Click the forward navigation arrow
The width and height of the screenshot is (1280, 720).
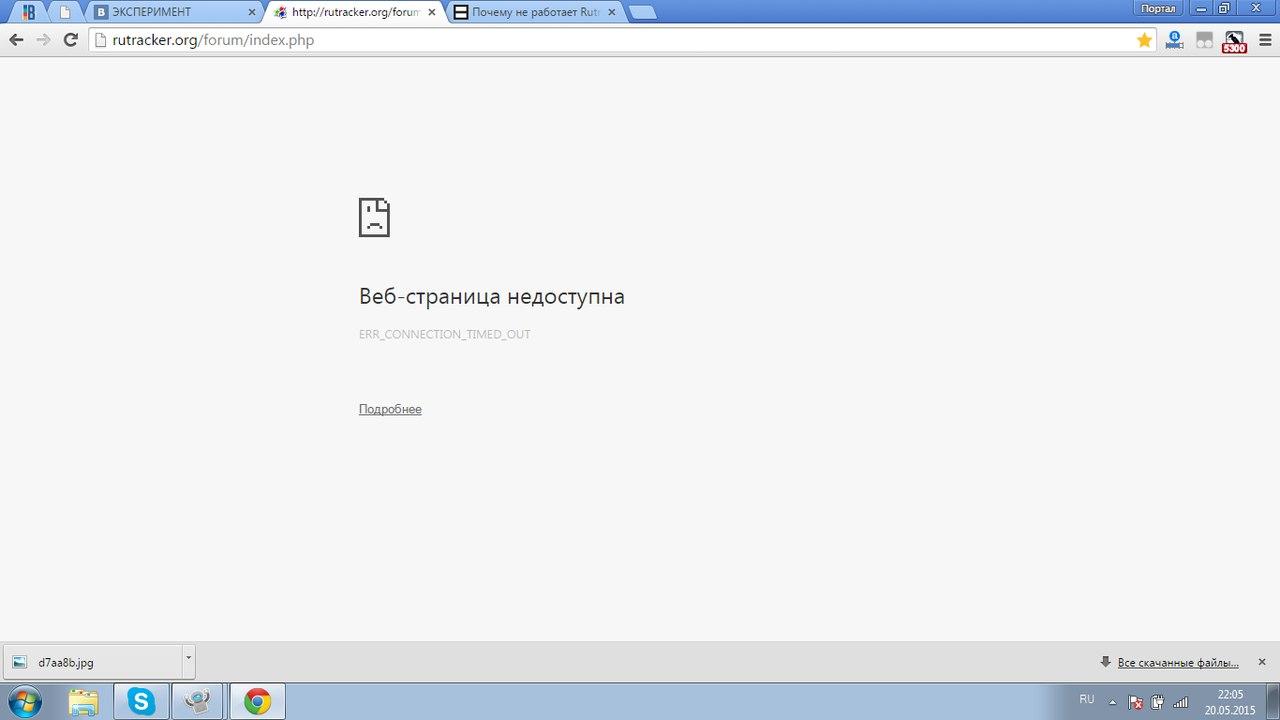pos(43,40)
